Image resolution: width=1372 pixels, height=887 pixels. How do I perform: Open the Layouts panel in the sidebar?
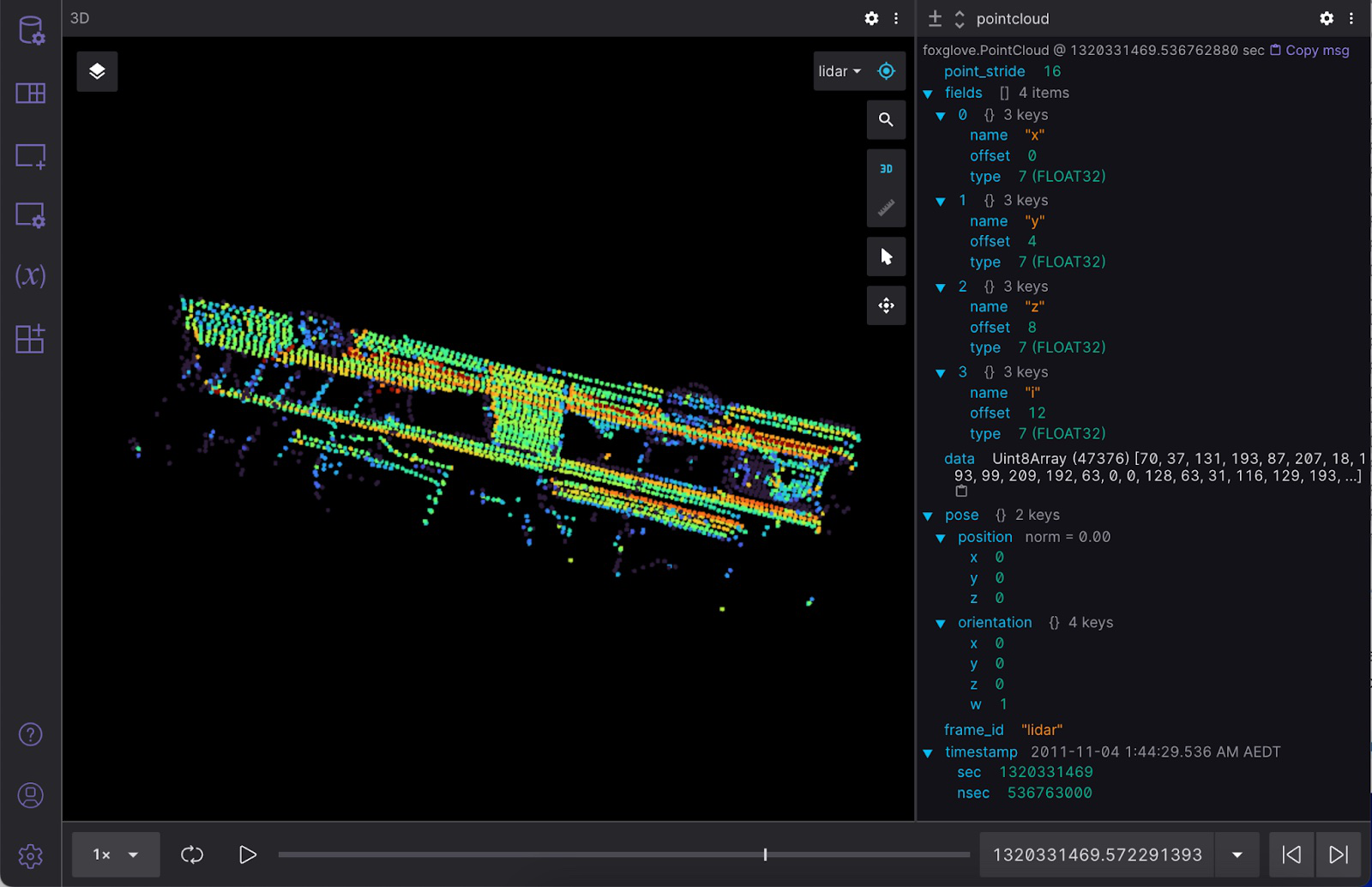point(30,94)
